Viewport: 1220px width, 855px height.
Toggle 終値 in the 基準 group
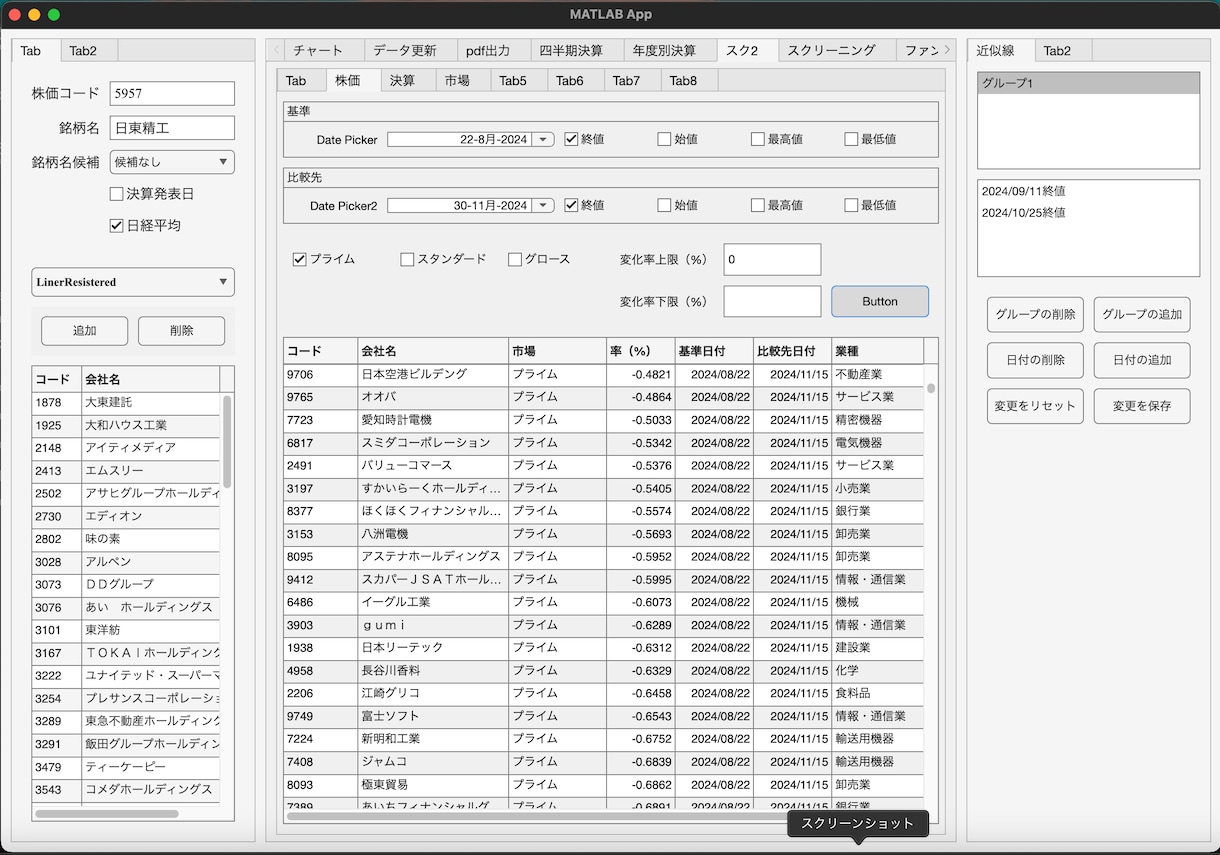pyautogui.click(x=571, y=139)
